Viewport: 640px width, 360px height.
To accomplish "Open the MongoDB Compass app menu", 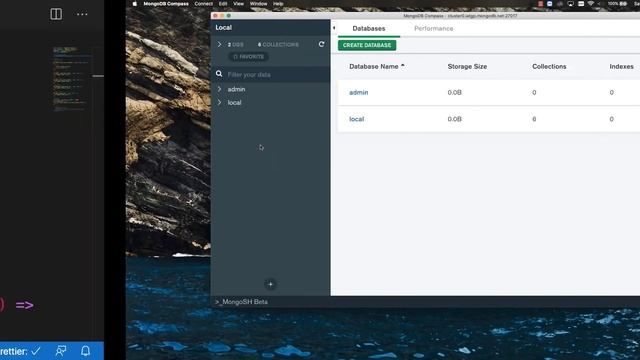I will (x=166, y=4).
